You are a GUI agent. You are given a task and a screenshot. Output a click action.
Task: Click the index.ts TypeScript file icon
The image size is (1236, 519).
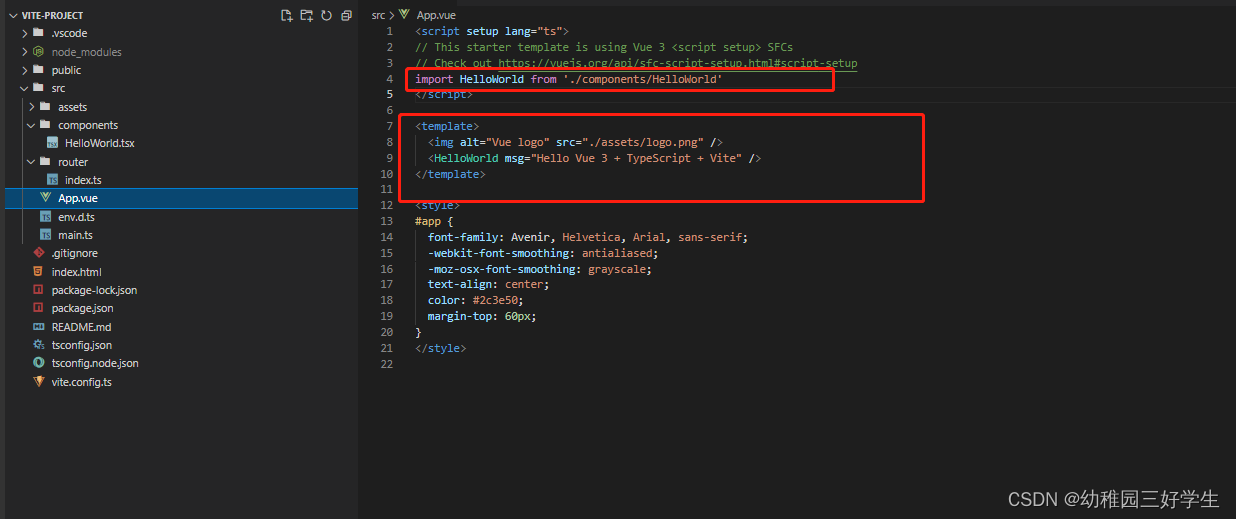52,180
